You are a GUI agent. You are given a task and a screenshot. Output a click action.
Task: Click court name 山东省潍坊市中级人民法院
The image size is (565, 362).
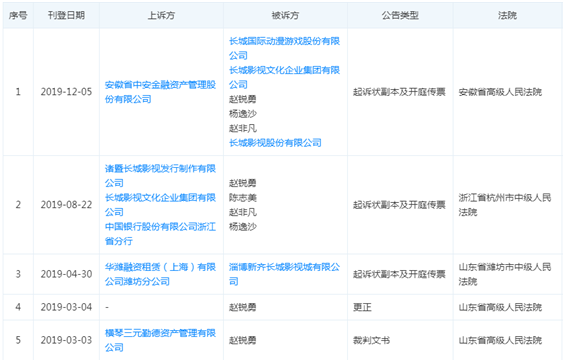[x=505, y=274]
